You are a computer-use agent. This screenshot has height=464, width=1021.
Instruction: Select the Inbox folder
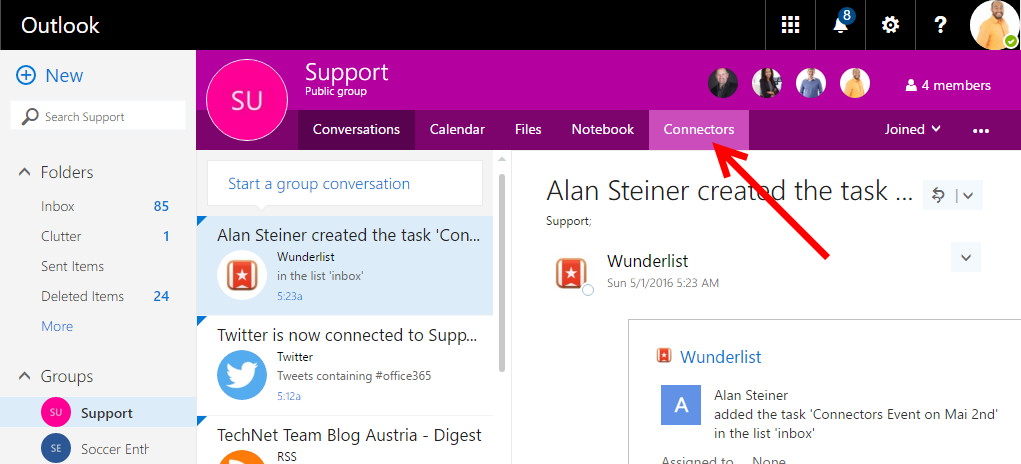[x=58, y=206]
